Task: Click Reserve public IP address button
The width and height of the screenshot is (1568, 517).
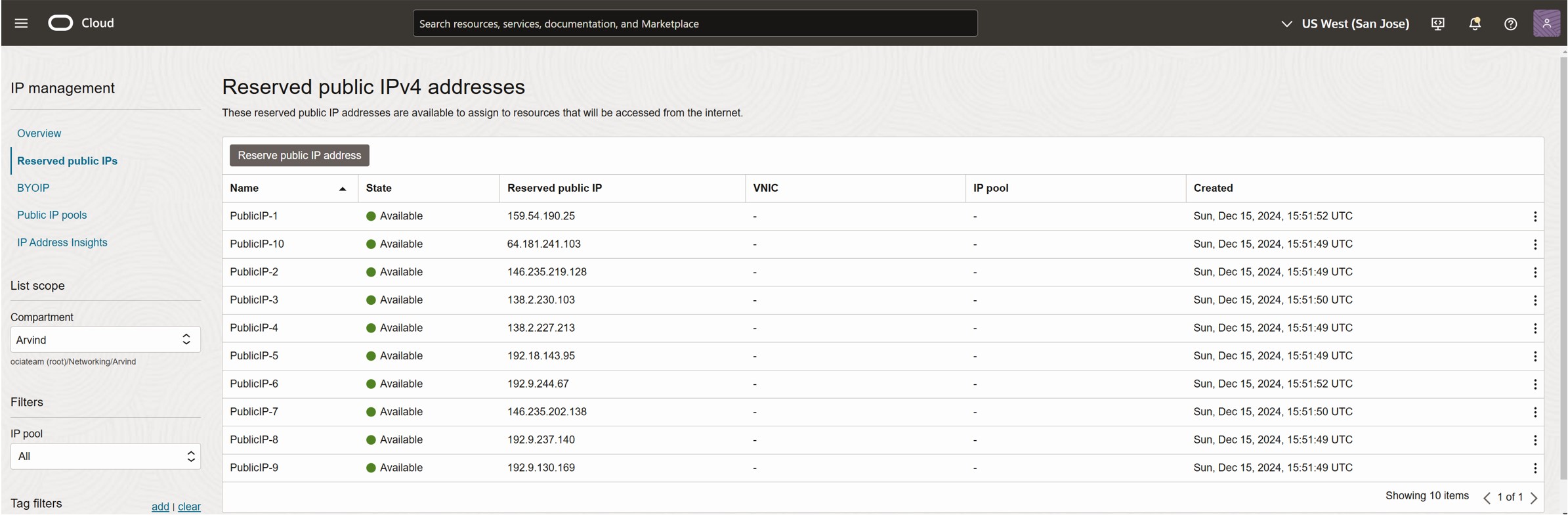Action: click(299, 156)
